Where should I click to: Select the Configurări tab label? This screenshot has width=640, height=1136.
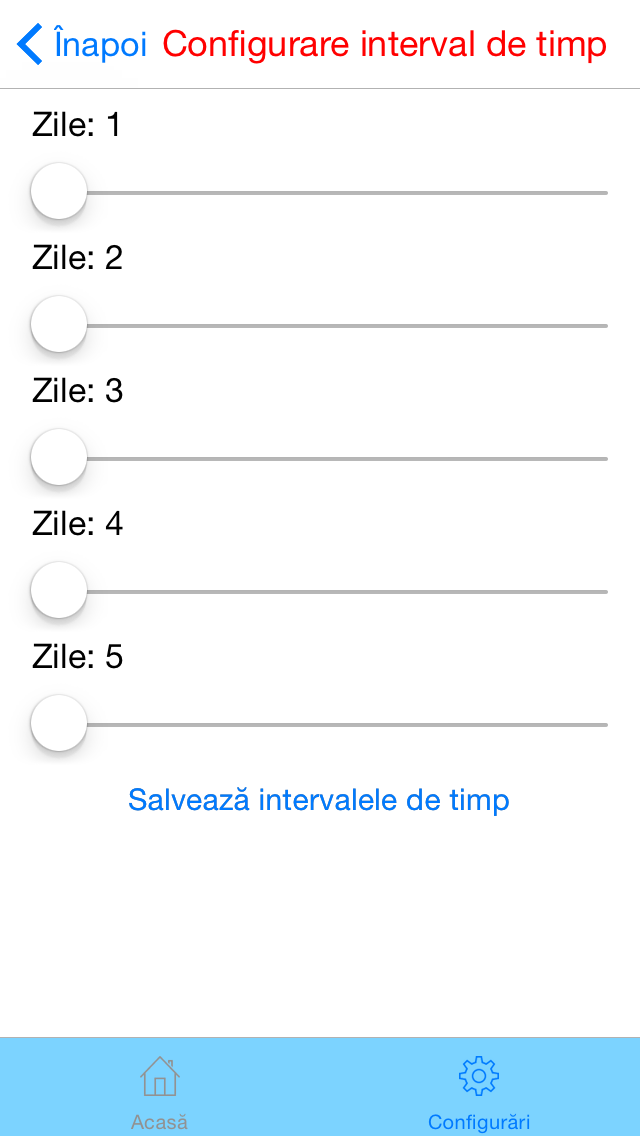pos(479,1122)
